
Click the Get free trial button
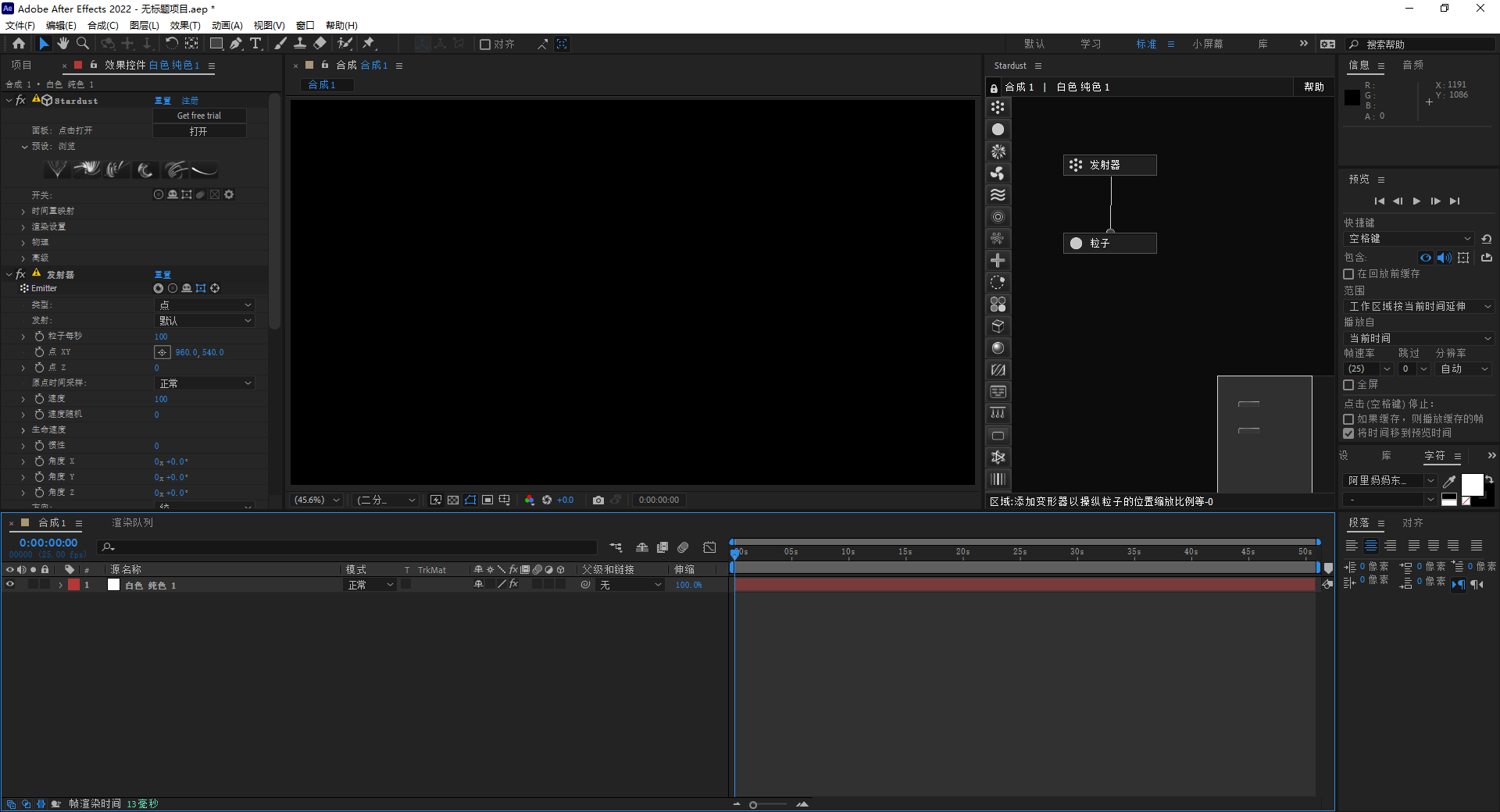click(x=199, y=116)
